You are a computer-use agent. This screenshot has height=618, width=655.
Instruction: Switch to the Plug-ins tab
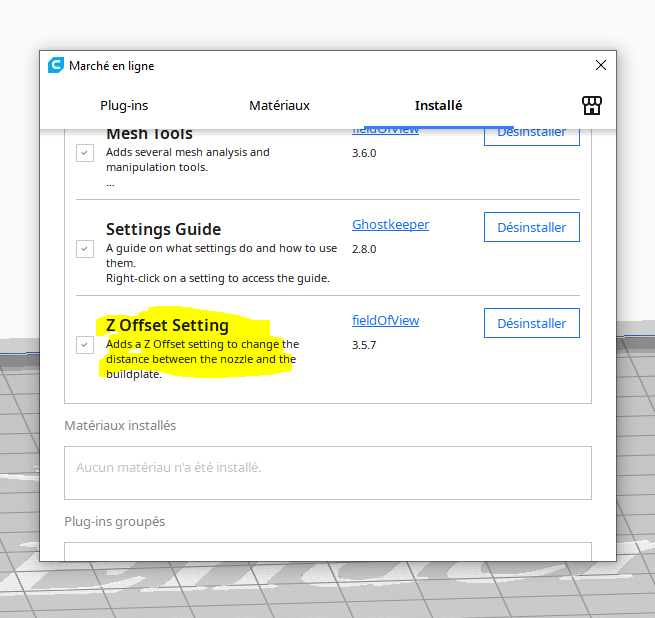point(124,106)
